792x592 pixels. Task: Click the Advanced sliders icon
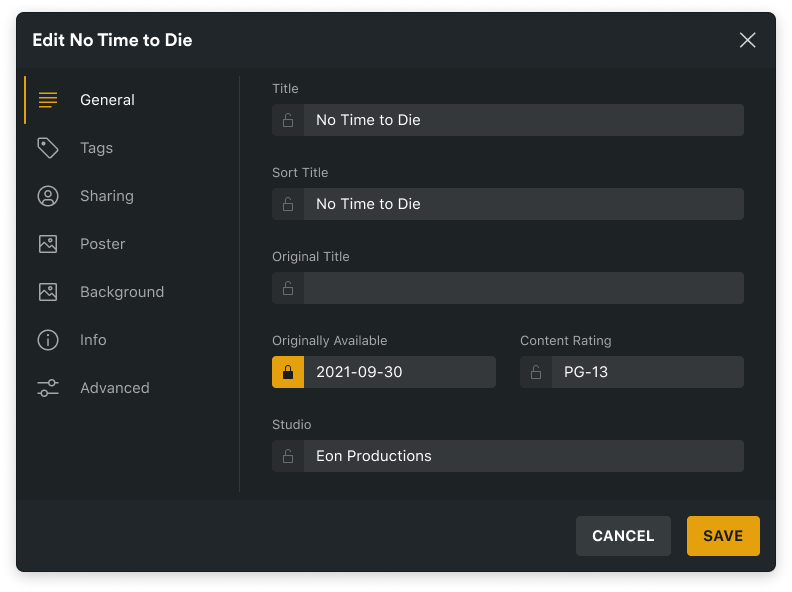(x=48, y=388)
